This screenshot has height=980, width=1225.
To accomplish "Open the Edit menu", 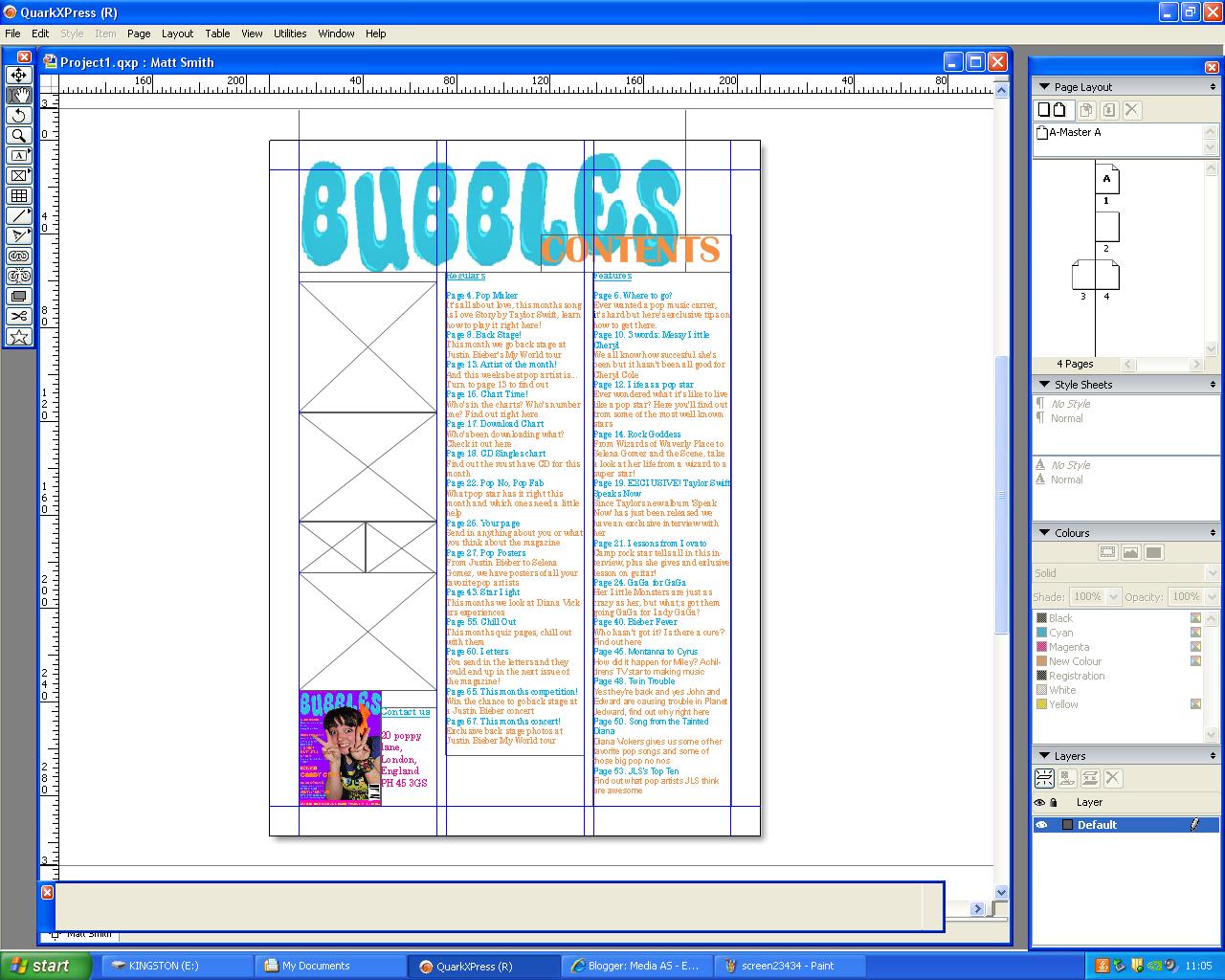I will tap(40, 33).
